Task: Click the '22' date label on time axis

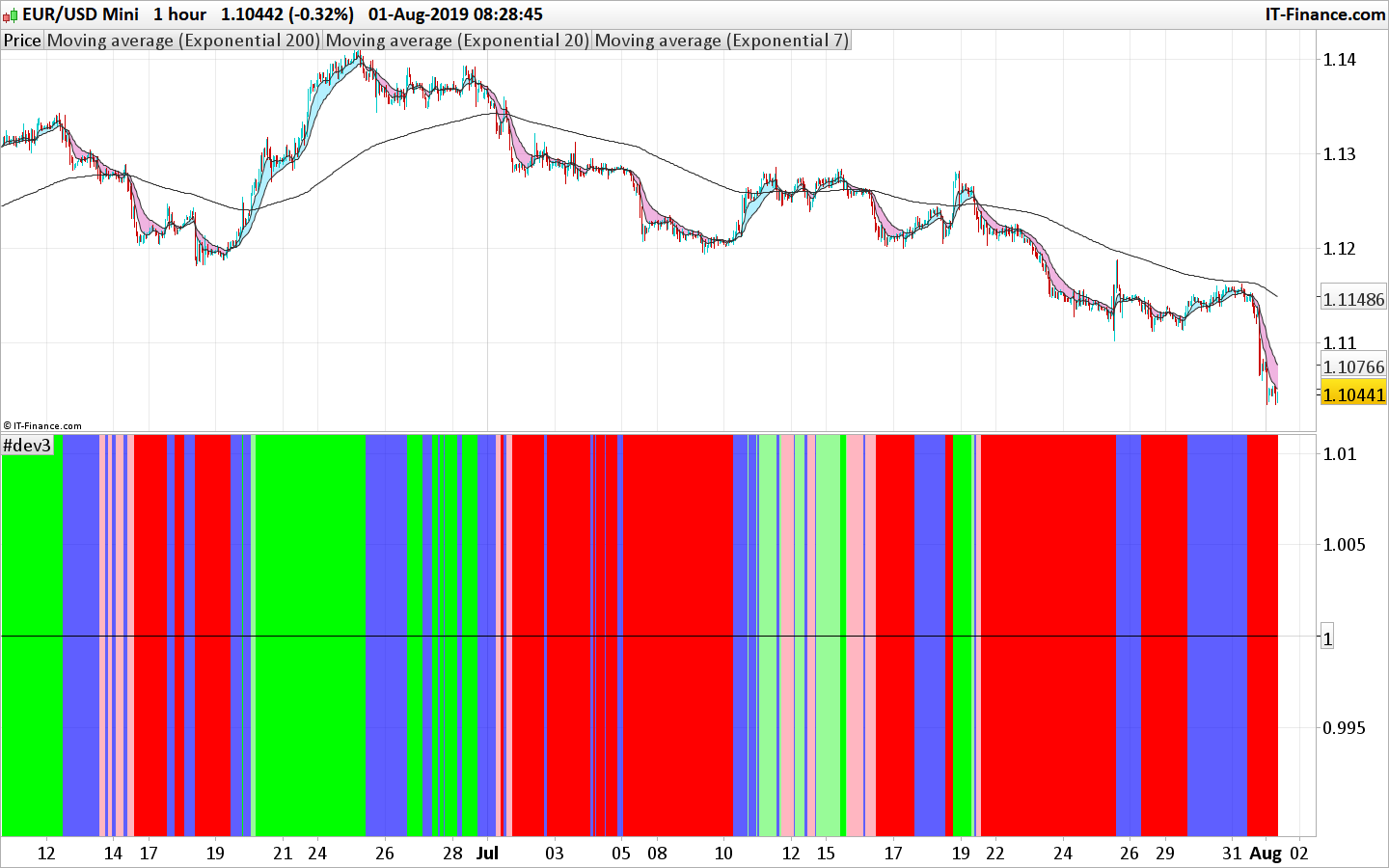Action: click(x=994, y=853)
